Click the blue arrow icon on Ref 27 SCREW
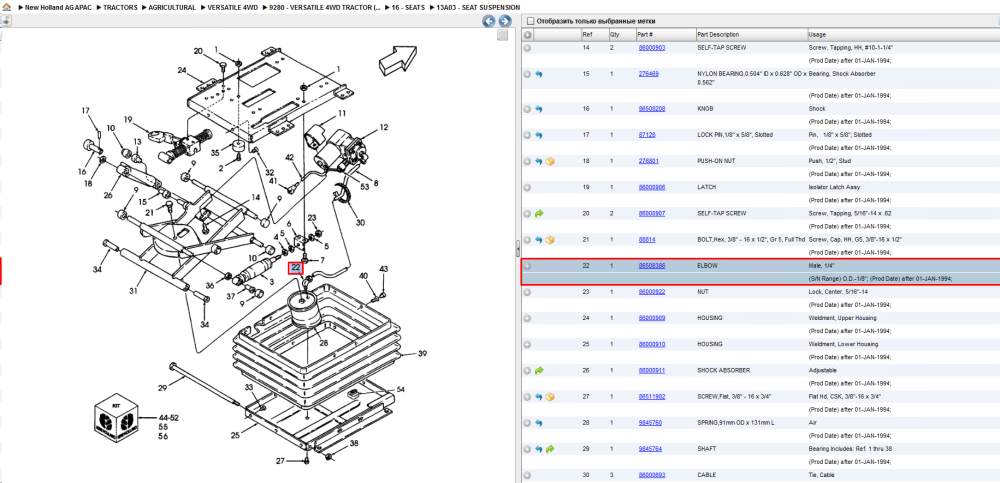 coord(538,397)
